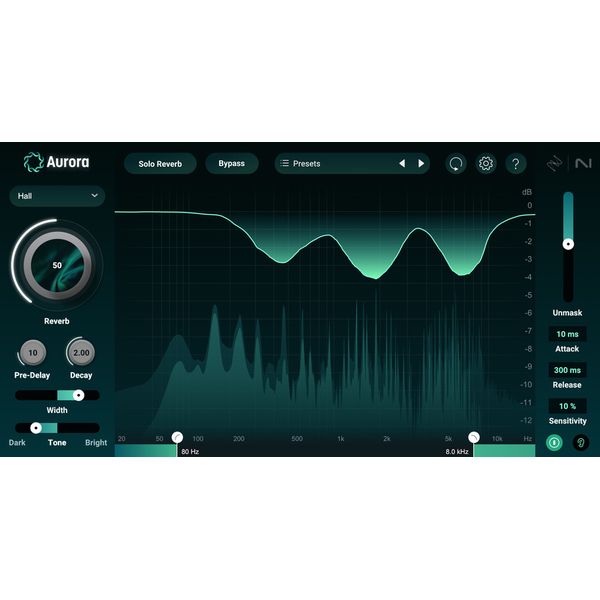Click the 80 Hz low-cut handle

click(x=177, y=437)
